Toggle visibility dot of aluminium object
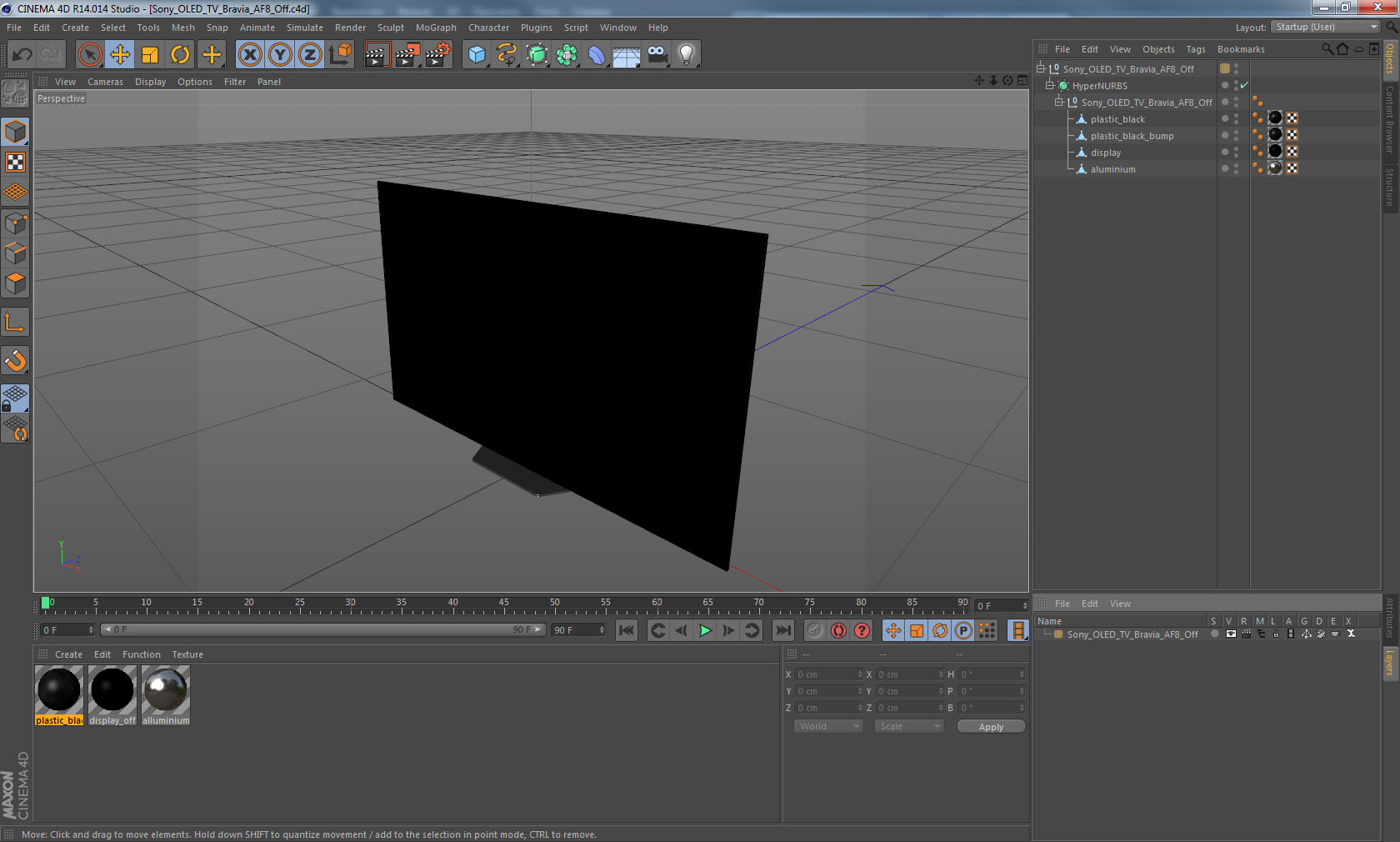This screenshot has width=1400, height=842. point(1236,168)
